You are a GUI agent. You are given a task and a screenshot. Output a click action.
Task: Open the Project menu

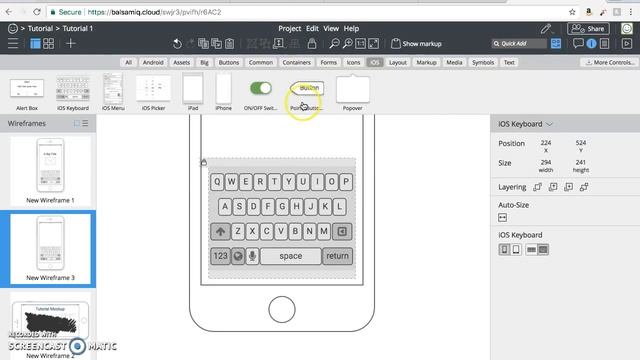pos(289,29)
